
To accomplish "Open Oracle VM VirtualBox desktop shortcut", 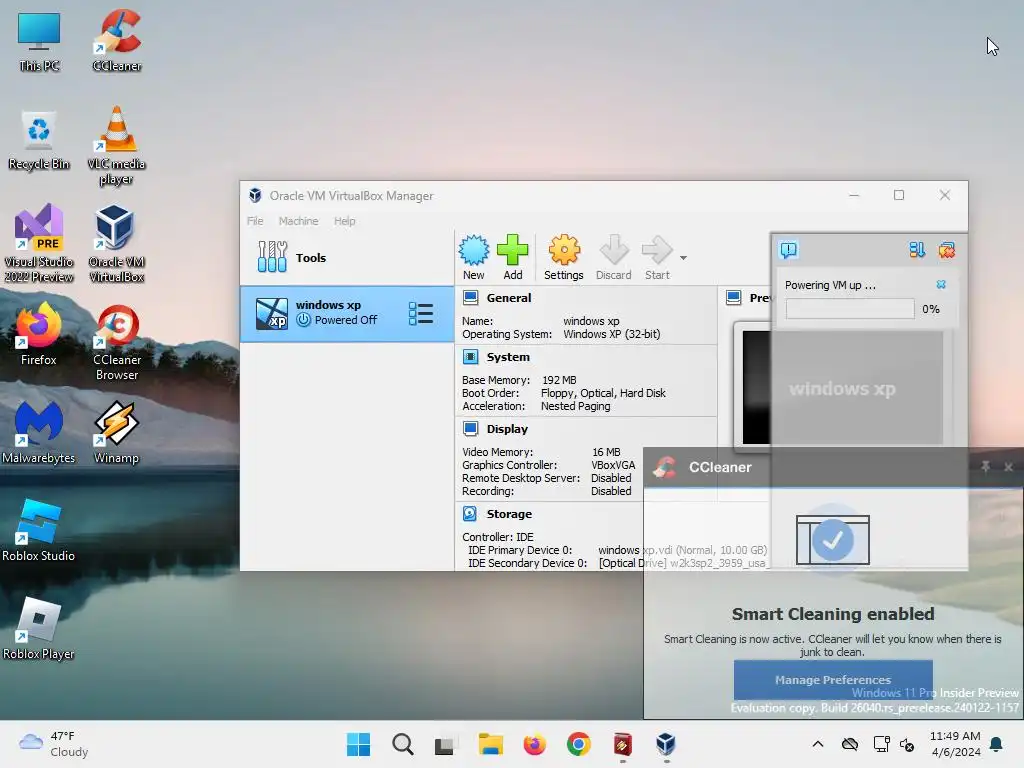I will point(117,244).
